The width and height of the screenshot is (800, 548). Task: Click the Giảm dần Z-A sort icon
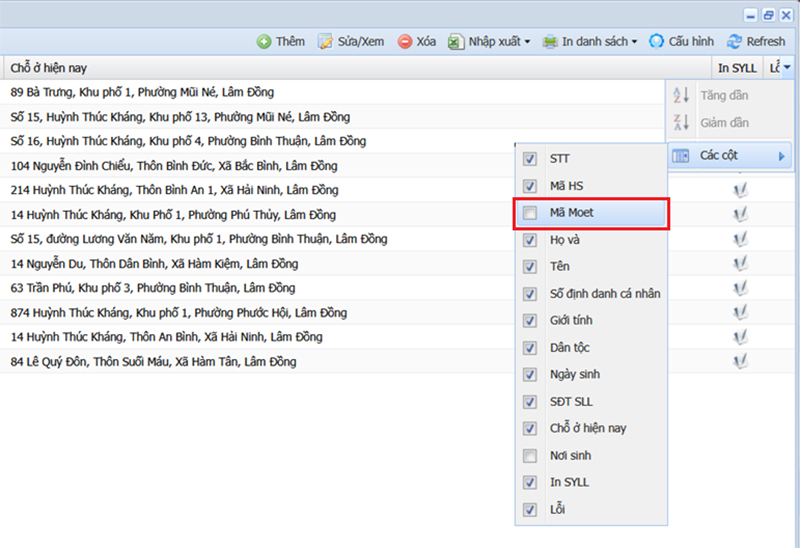click(681, 122)
